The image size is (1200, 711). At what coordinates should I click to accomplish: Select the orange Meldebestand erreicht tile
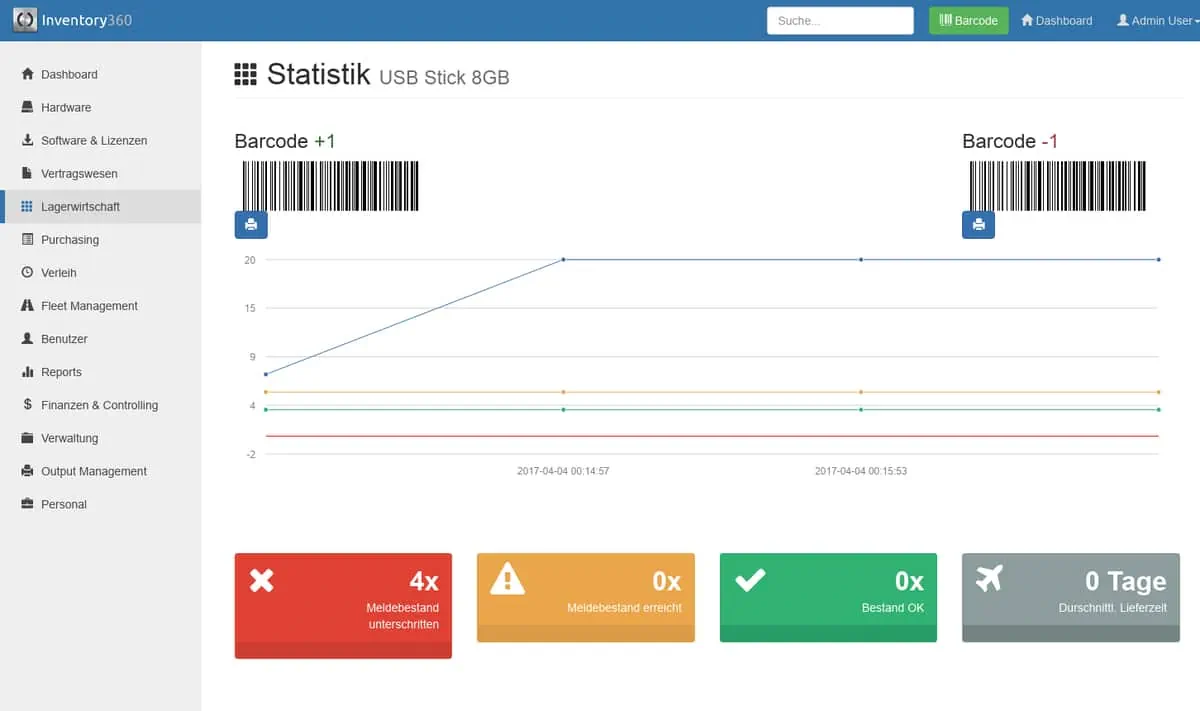585,597
